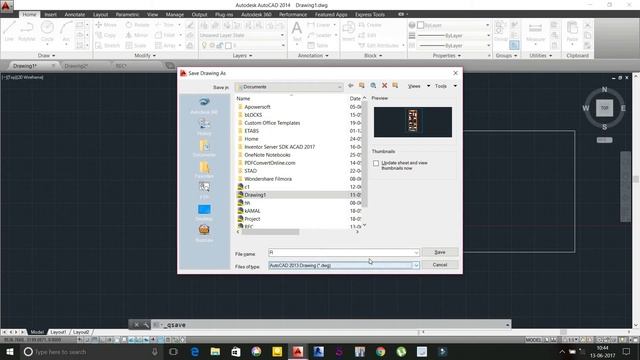Open the Documents place in sidebar
Screen dimensions: 640x360
[x=204, y=149]
